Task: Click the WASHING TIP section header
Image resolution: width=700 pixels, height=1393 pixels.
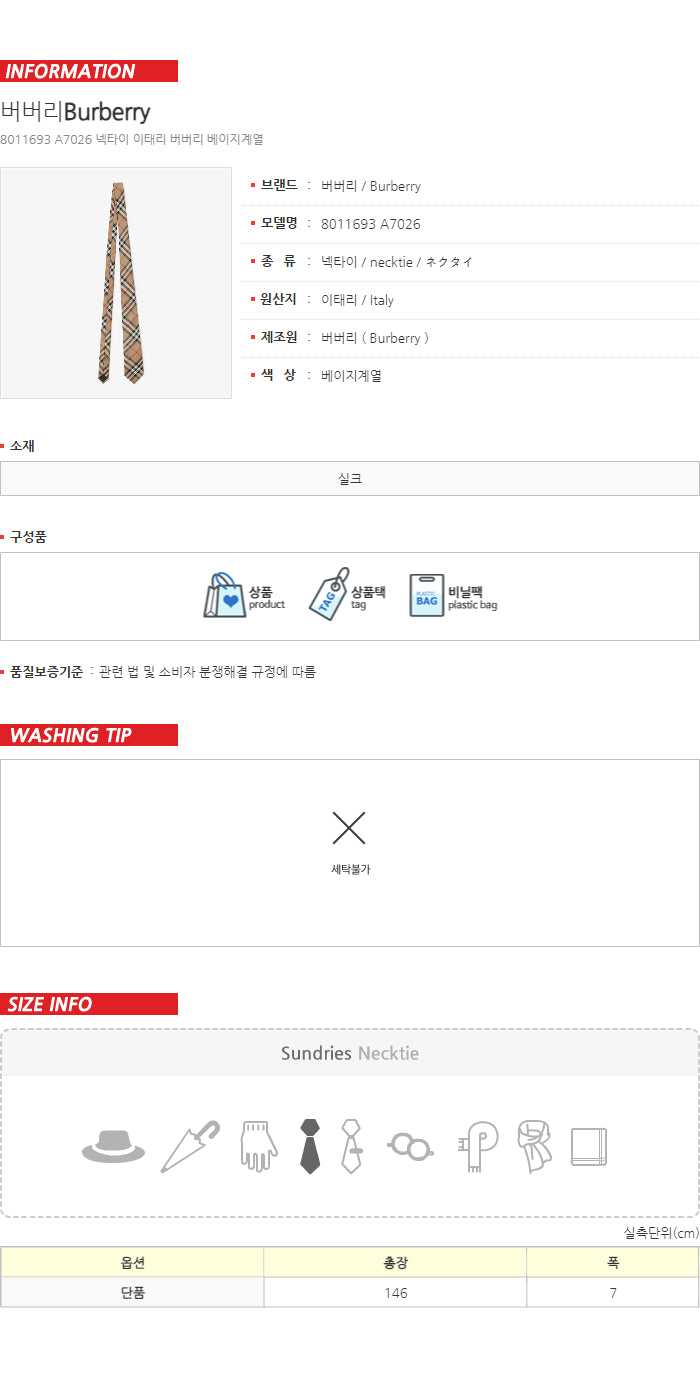Action: (x=89, y=735)
